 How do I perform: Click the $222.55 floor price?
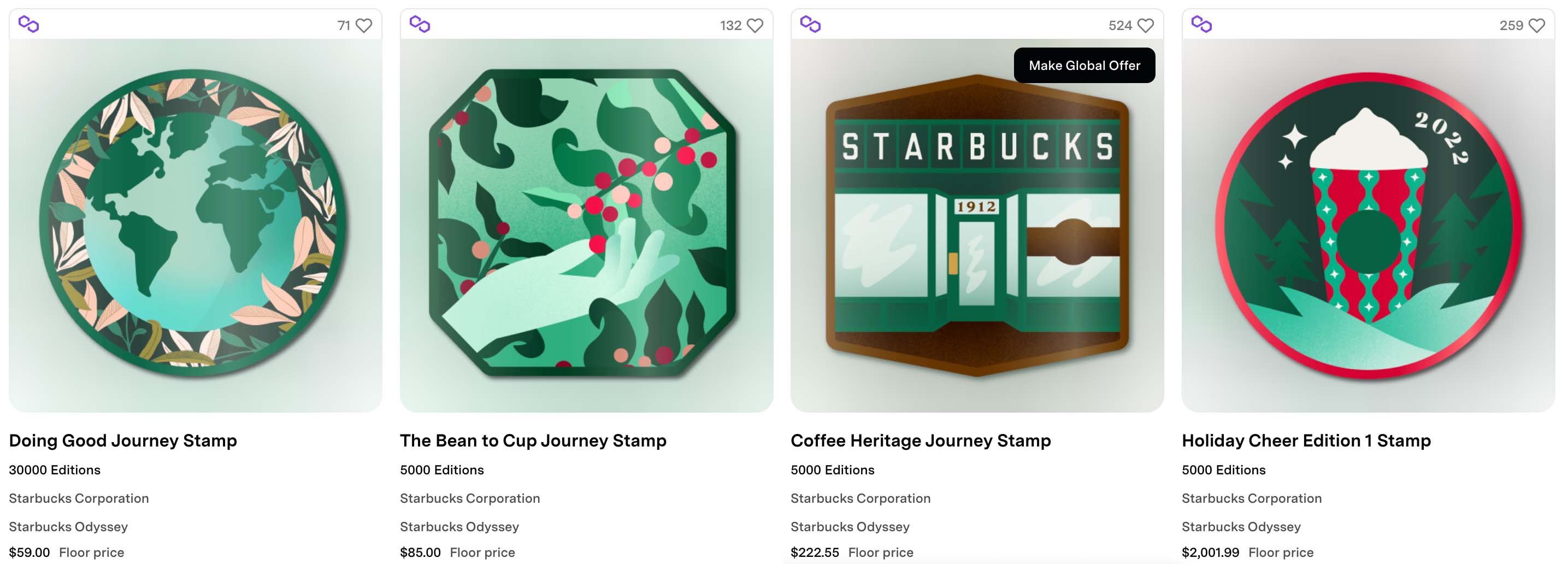[x=815, y=553]
